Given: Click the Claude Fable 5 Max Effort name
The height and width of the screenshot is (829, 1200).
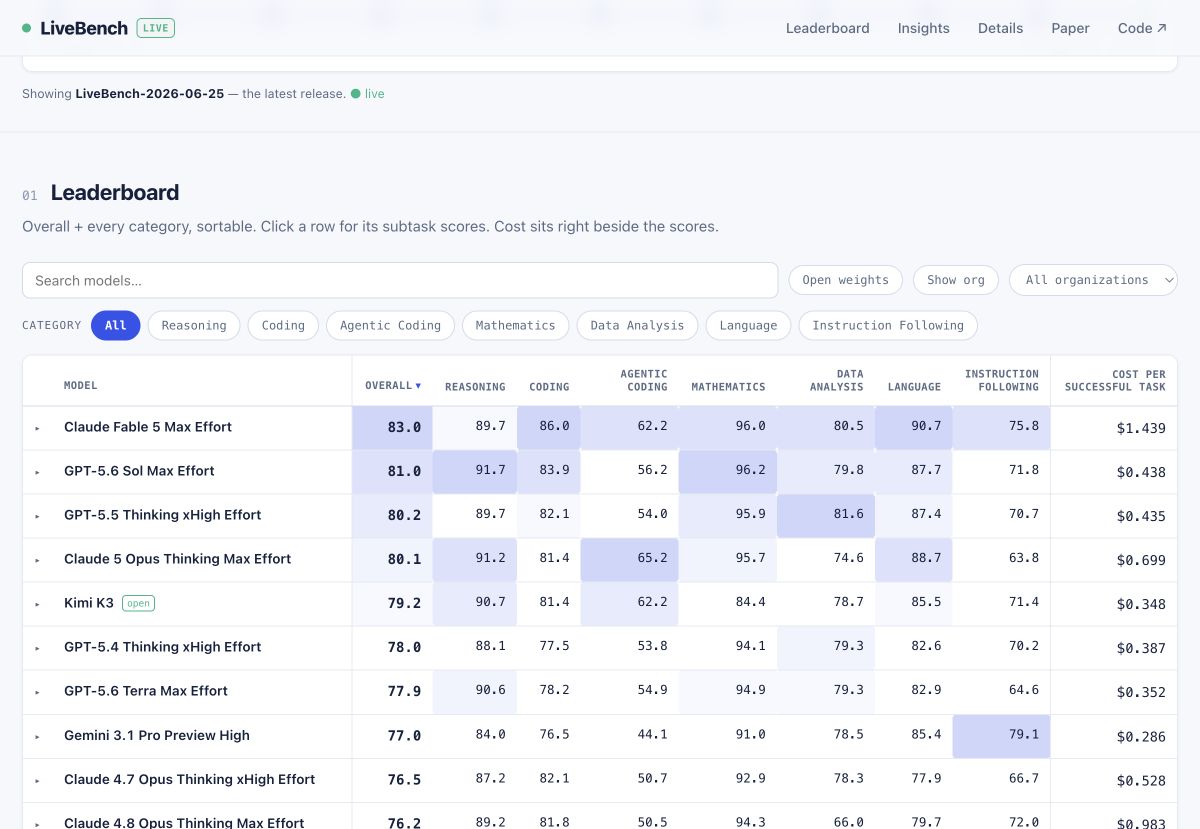Looking at the screenshot, I should [148, 427].
